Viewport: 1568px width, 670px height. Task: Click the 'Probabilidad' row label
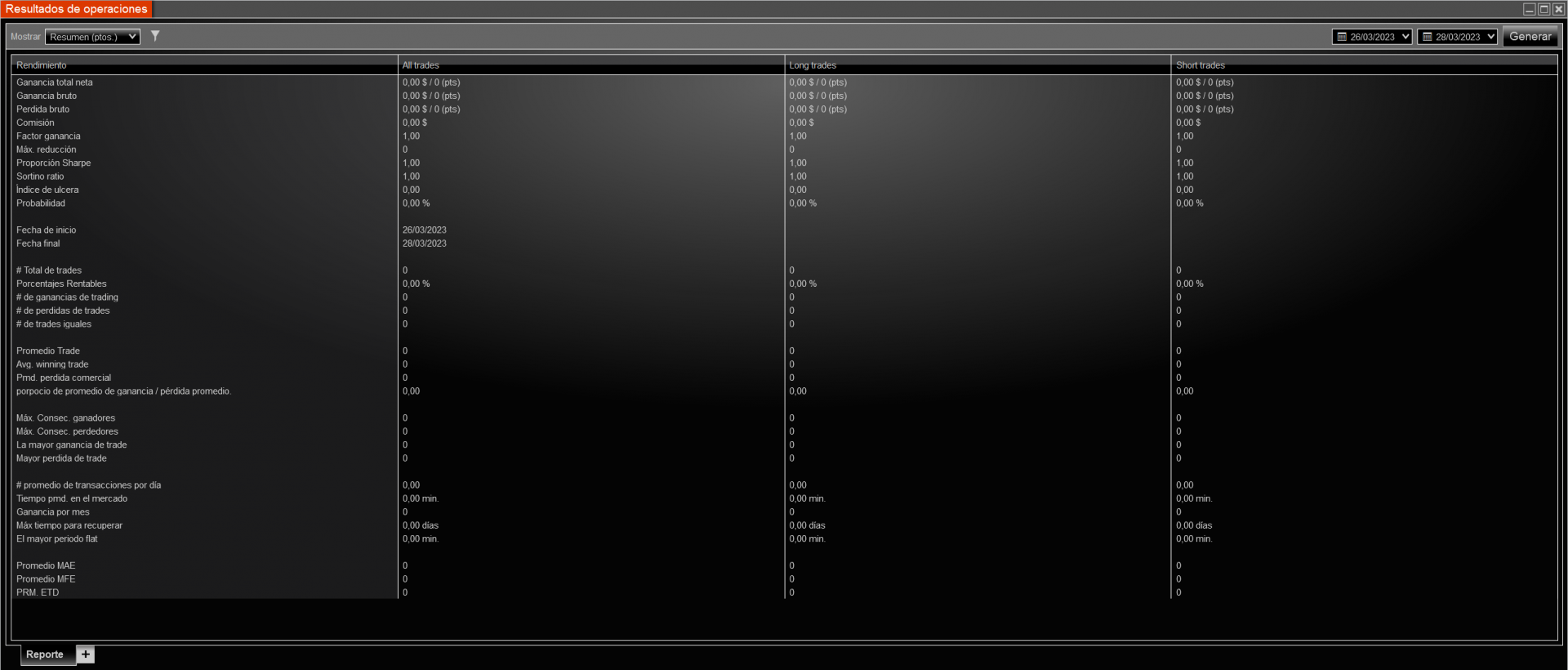[x=41, y=203]
